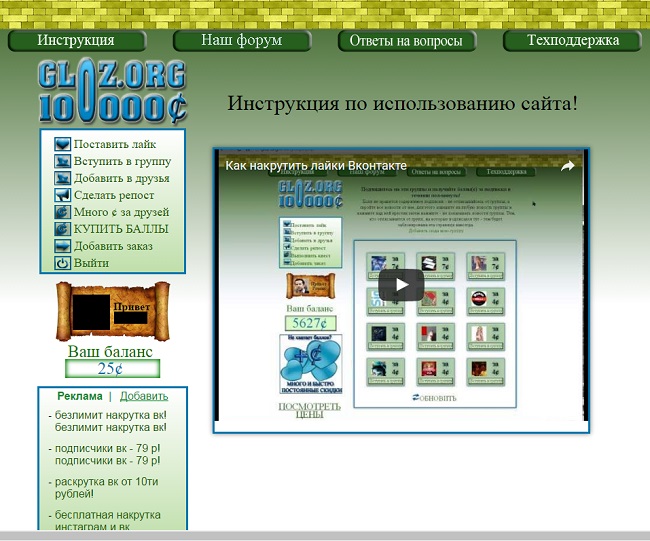
Task: Click the 25¢ balance field
Action: pos(112,369)
